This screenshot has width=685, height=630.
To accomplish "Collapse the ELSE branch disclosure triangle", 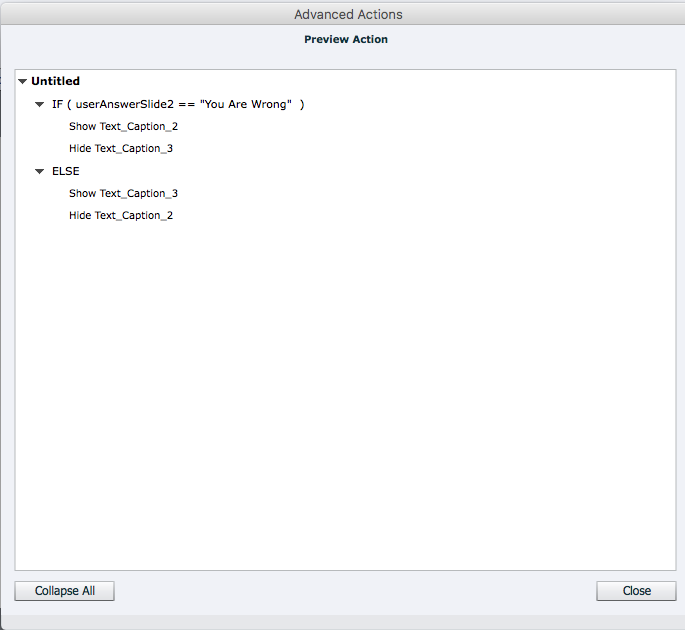I will tap(40, 171).
